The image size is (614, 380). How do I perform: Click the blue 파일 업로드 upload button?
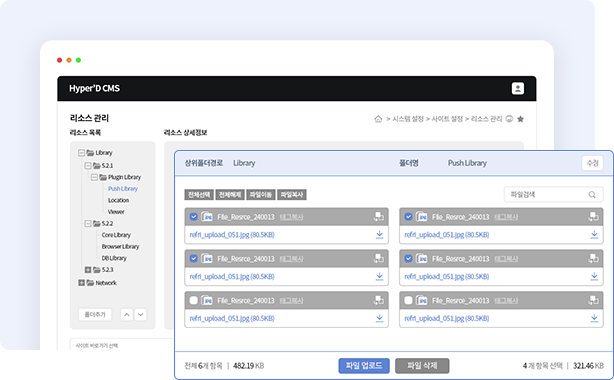point(364,366)
